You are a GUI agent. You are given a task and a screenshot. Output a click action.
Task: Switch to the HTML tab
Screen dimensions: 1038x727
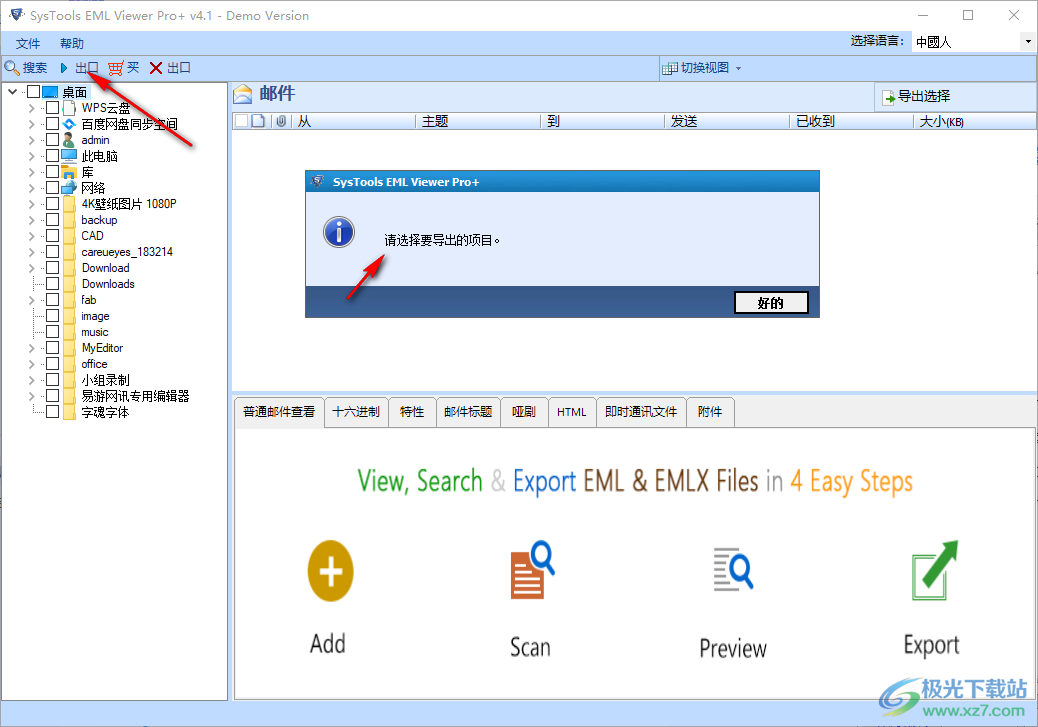[x=571, y=412]
